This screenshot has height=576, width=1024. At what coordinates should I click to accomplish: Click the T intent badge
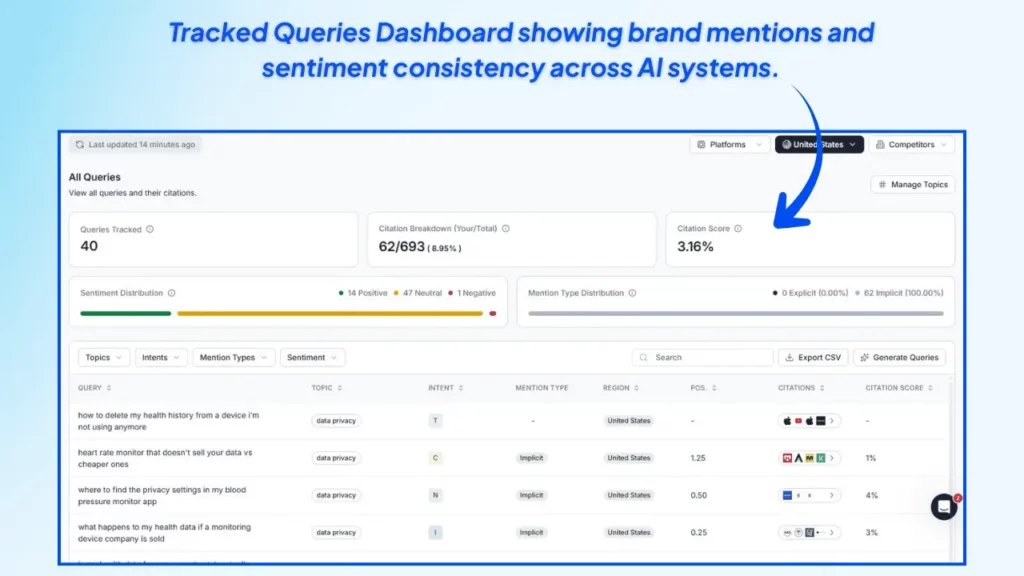coord(435,421)
